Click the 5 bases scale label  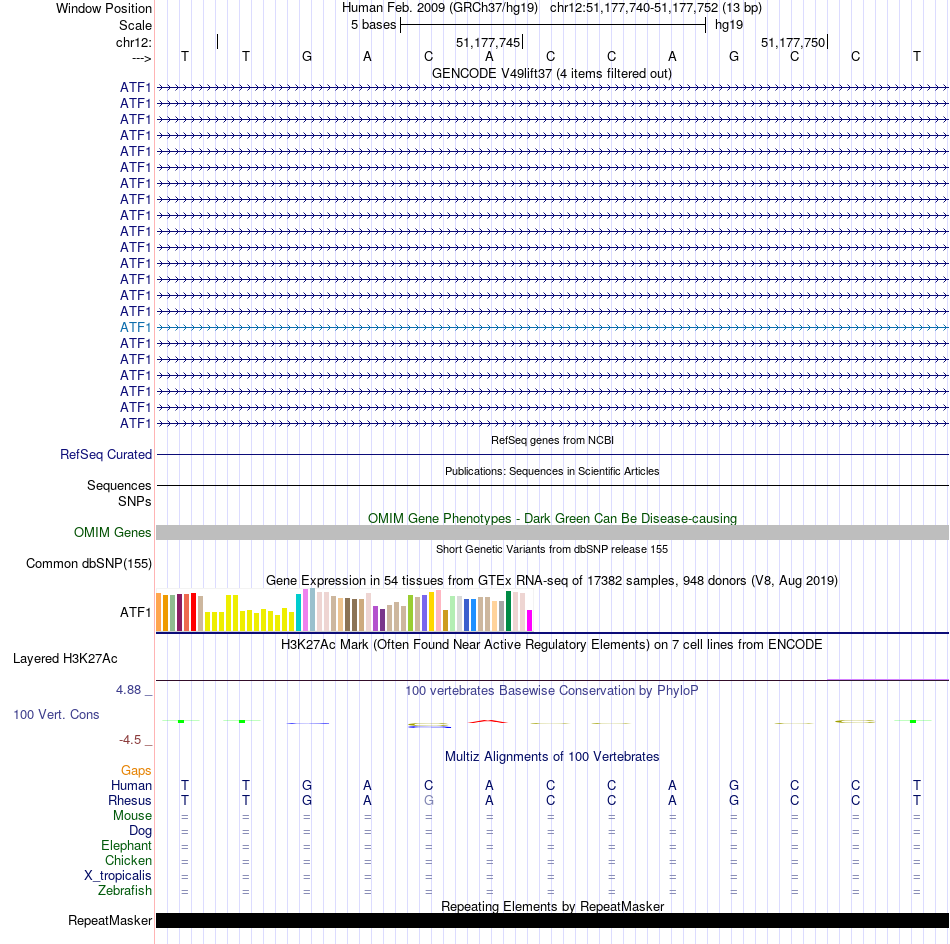[x=373, y=25]
